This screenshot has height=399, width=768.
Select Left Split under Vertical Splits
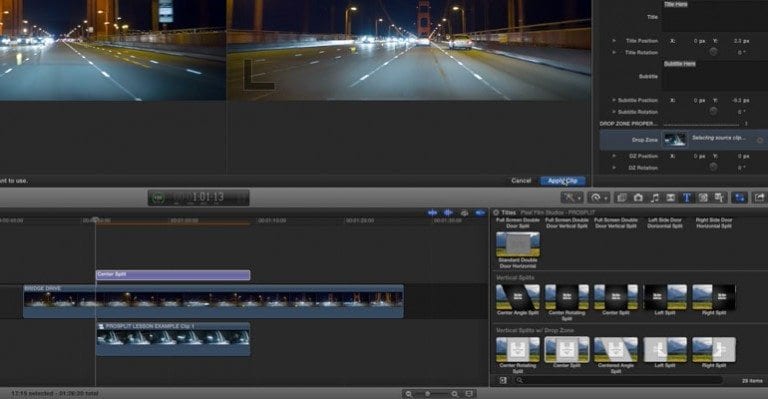[x=665, y=297]
